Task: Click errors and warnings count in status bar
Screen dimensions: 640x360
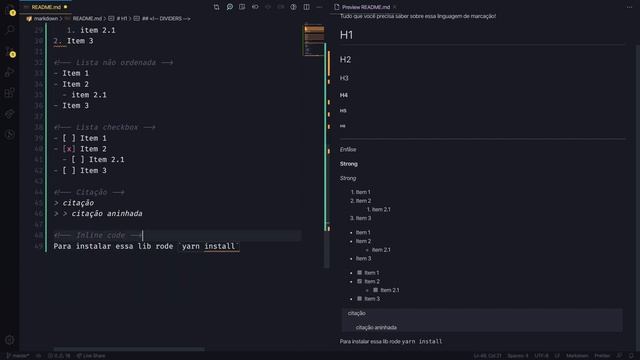Action: coord(60,356)
